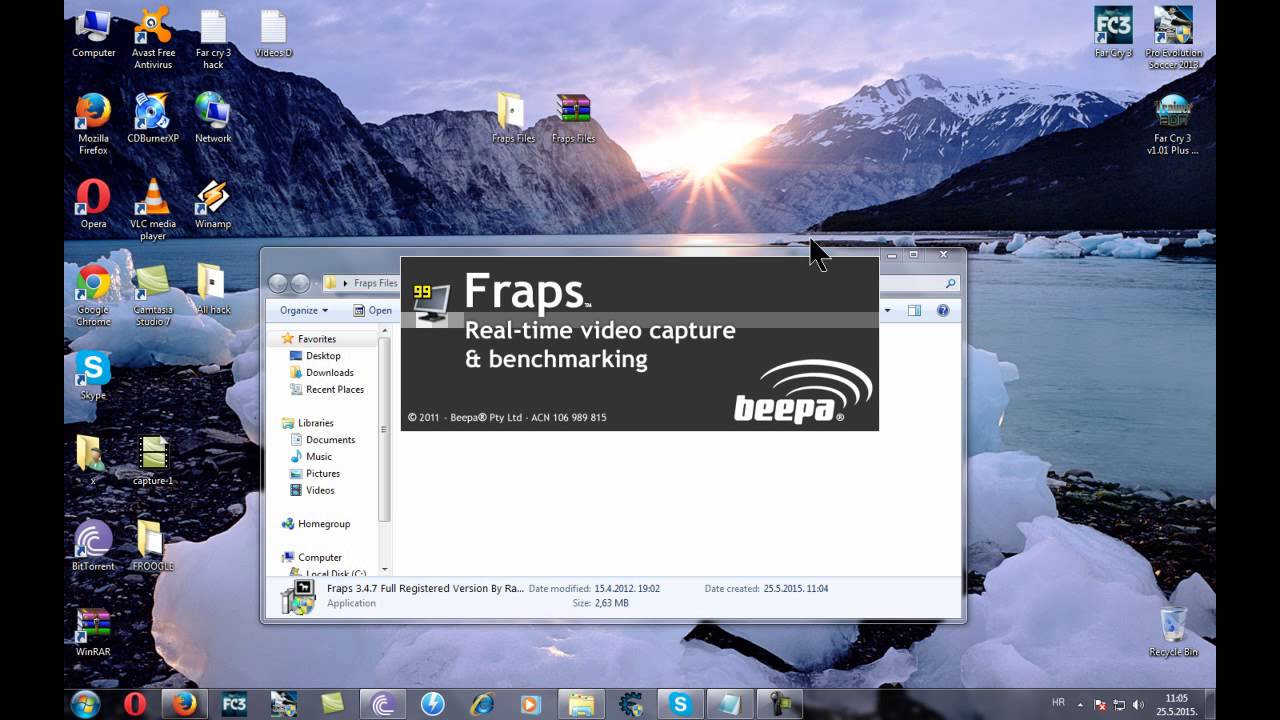Select the capture-1 video file
Screen dimensions: 1280x720
point(153,461)
